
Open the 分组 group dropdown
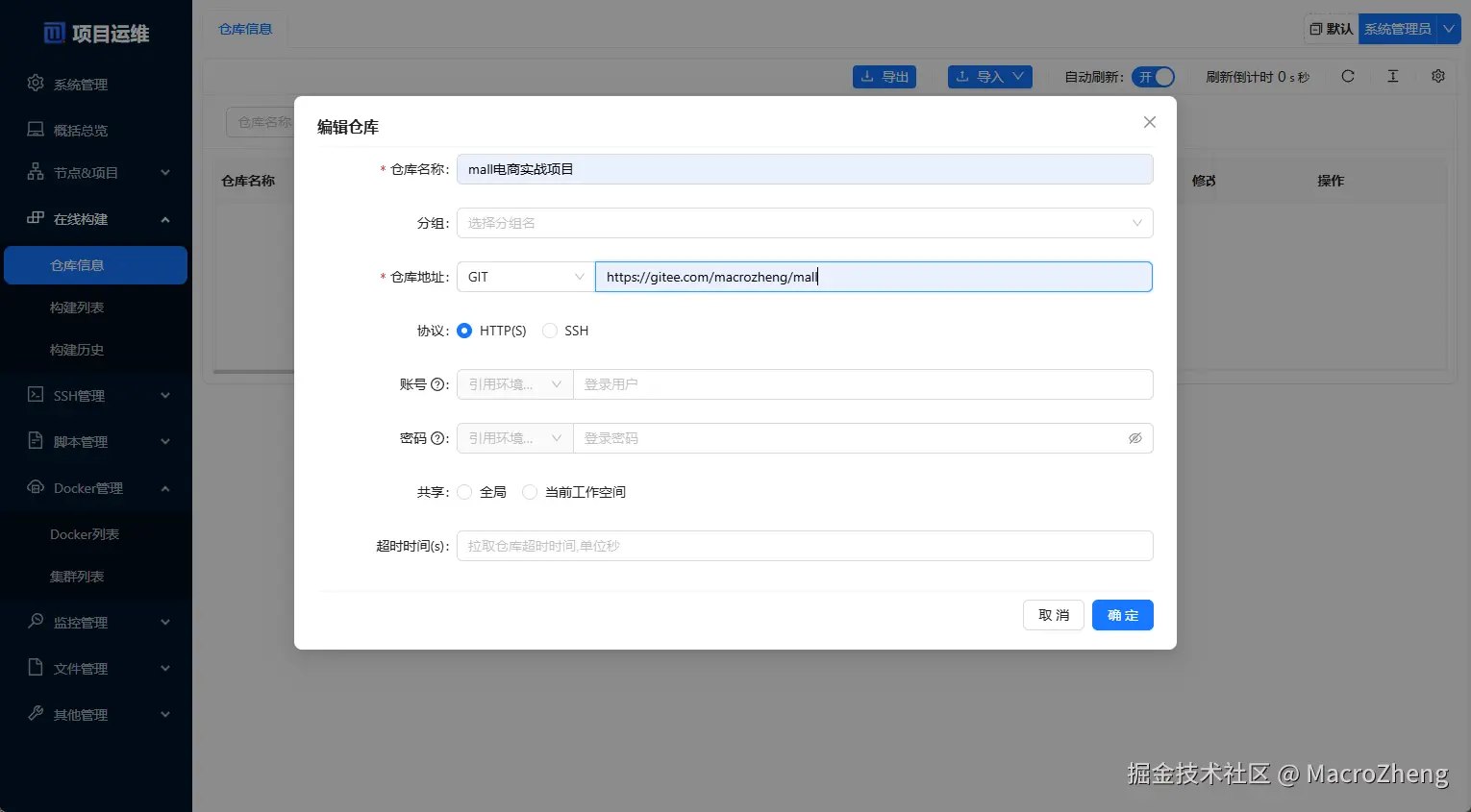click(x=805, y=223)
